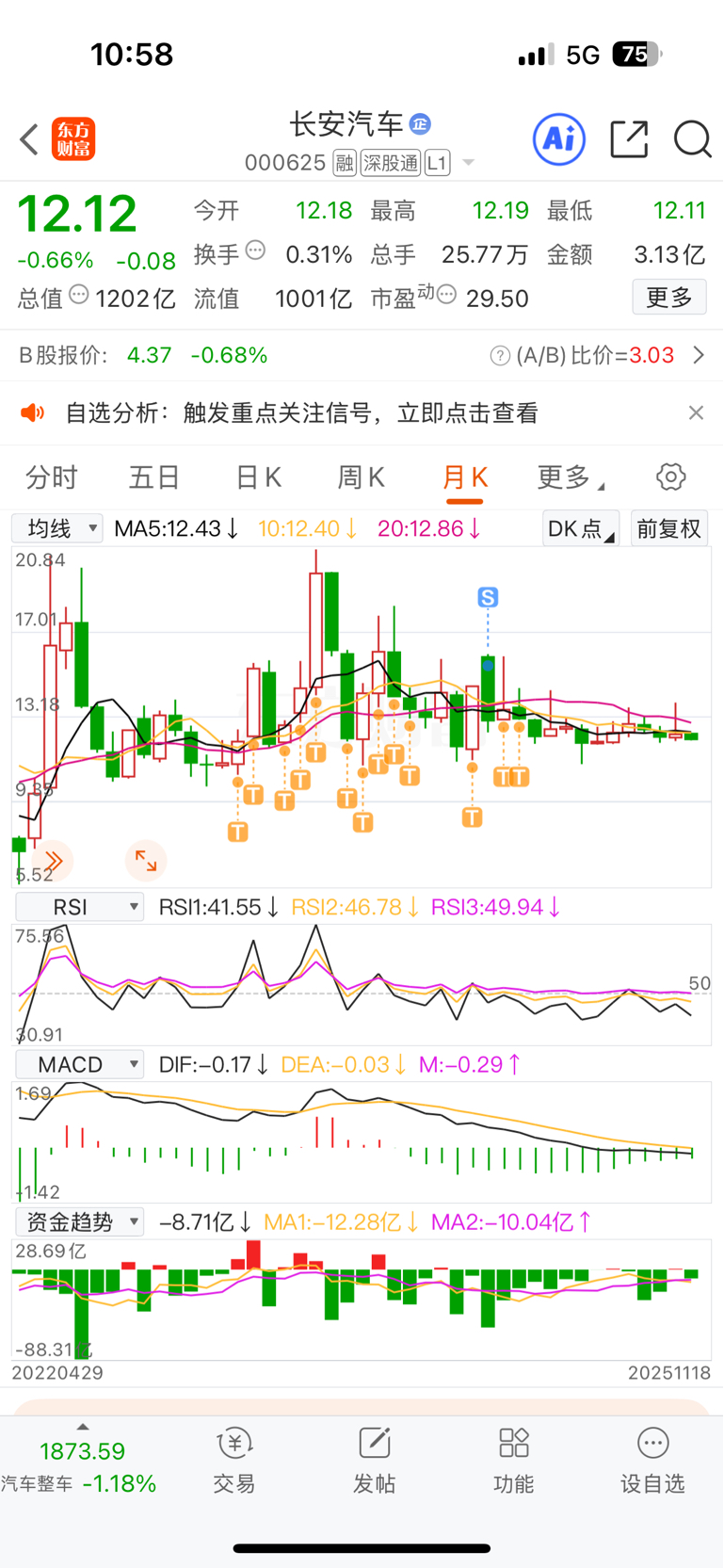Toggle 前复权 adjustment button
The image size is (724, 1568).
(x=668, y=528)
